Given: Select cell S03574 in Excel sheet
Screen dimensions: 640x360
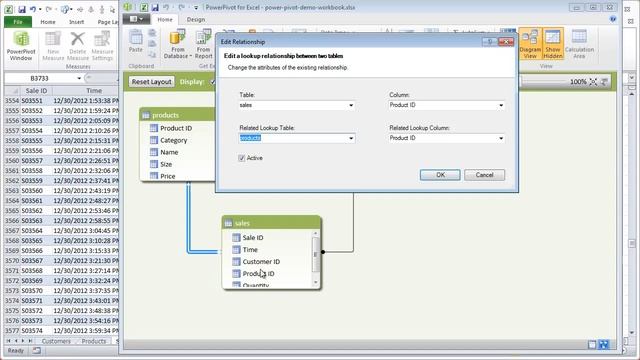Looking at the screenshot, I should point(36,331).
